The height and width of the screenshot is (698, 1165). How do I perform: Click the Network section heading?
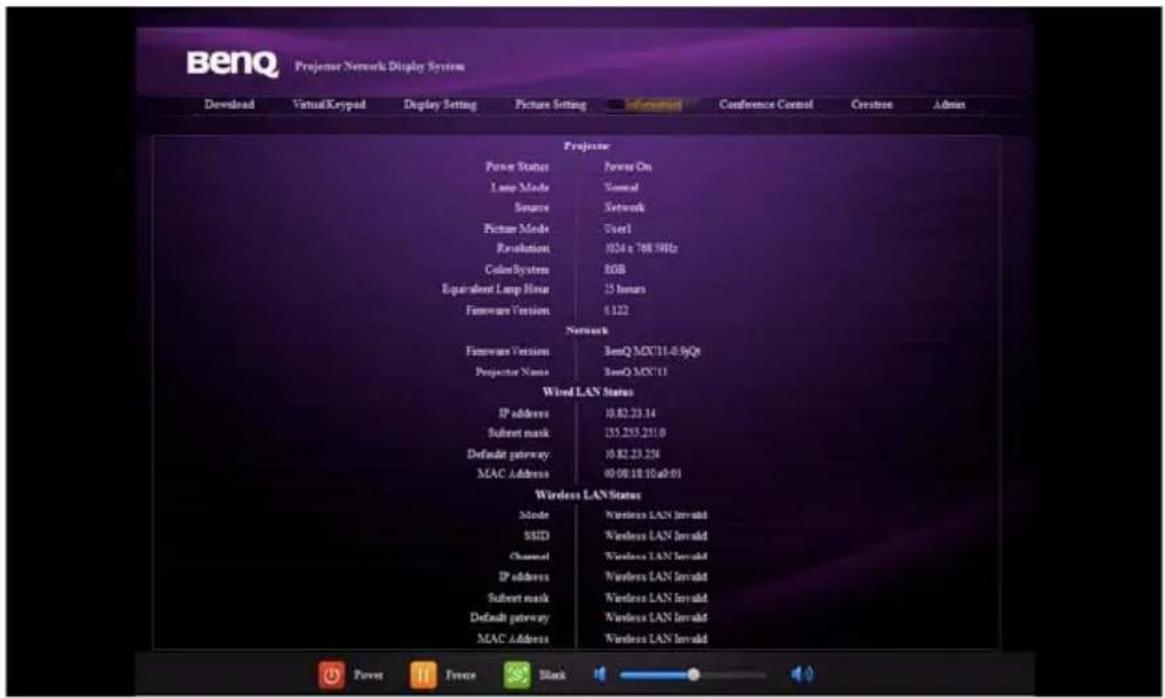587,330
